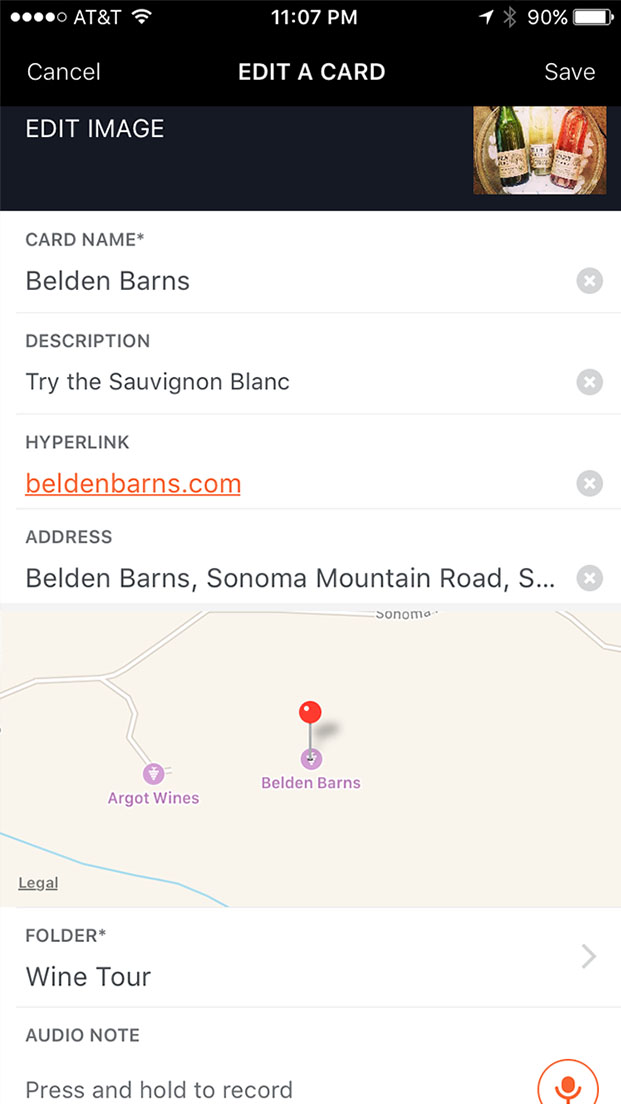Image resolution: width=621 pixels, height=1104 pixels.
Task: Save the card changes
Action: click(x=569, y=72)
